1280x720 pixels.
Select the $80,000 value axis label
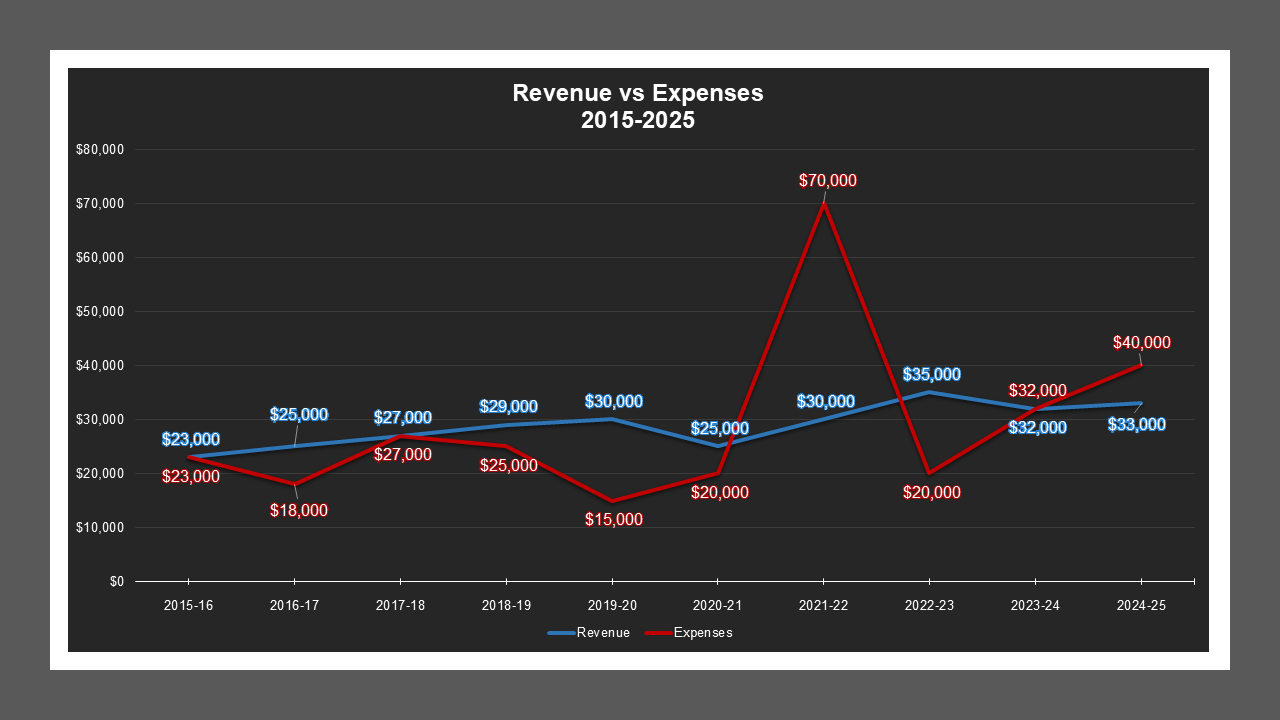click(x=100, y=149)
